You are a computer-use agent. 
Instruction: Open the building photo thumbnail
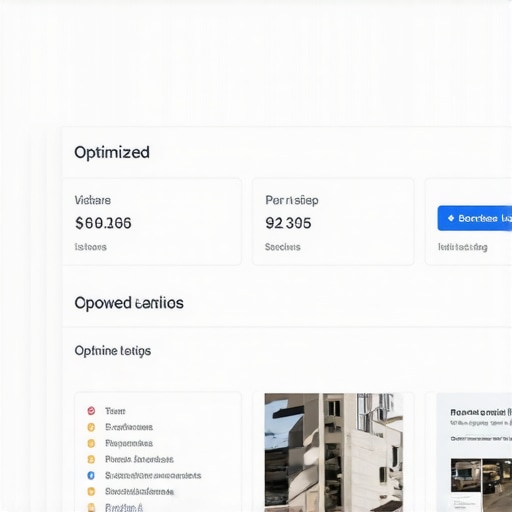pyautogui.click(x=334, y=452)
